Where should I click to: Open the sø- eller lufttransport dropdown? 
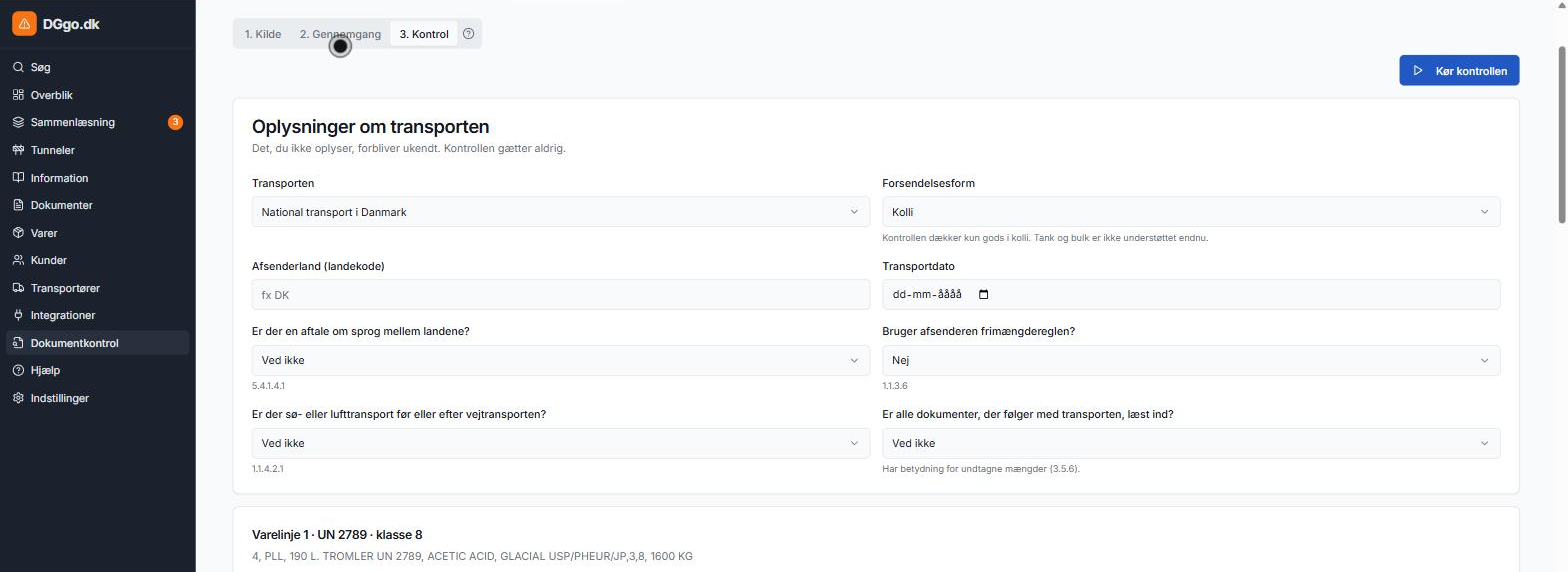561,443
